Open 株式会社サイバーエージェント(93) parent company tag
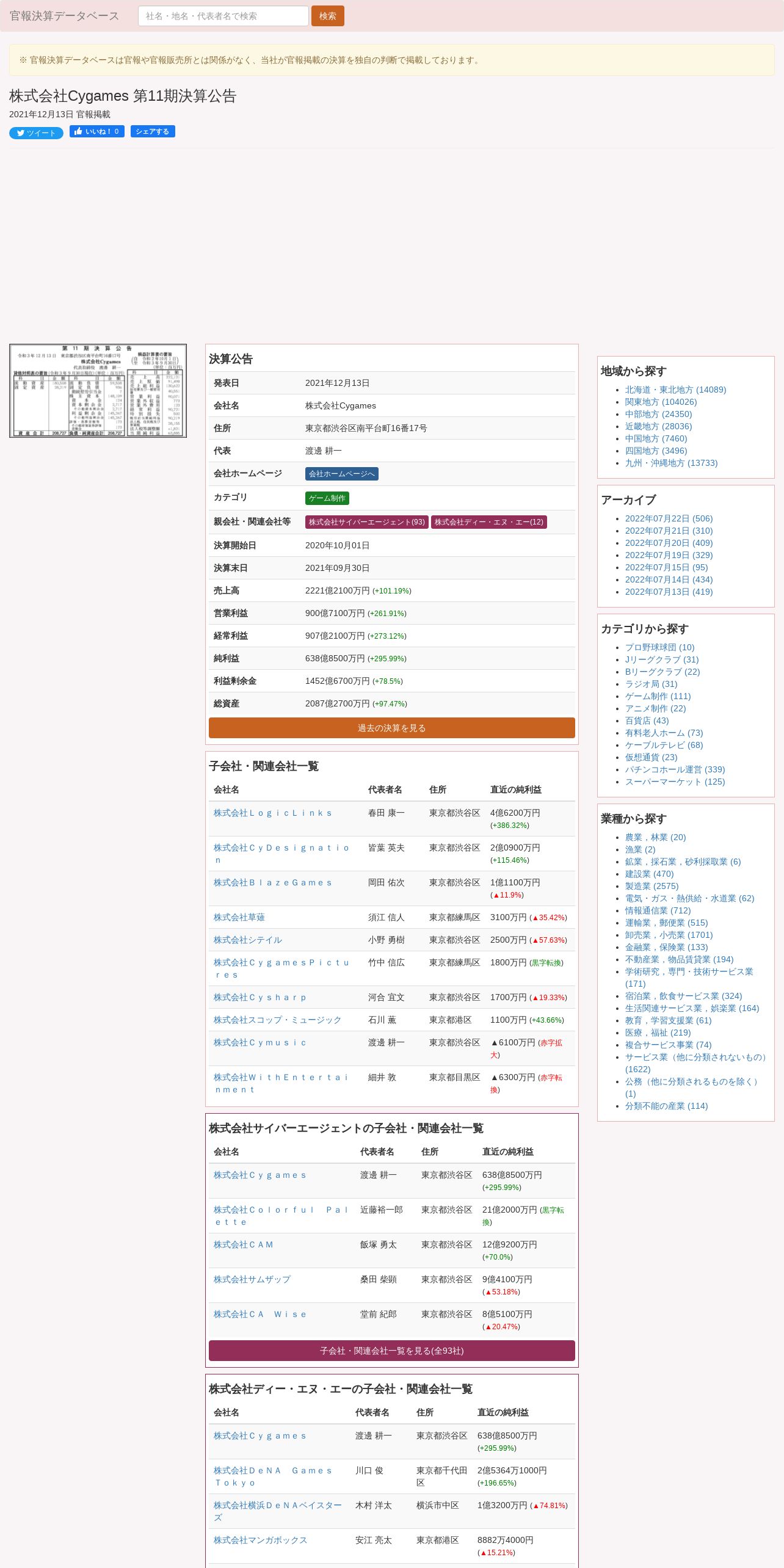The image size is (784, 1568). 367,522
